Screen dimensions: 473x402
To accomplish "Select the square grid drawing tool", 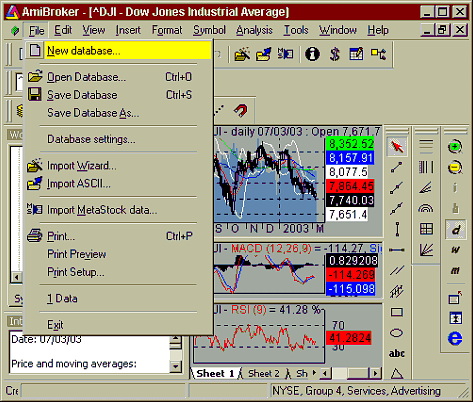I will [x=426, y=229].
